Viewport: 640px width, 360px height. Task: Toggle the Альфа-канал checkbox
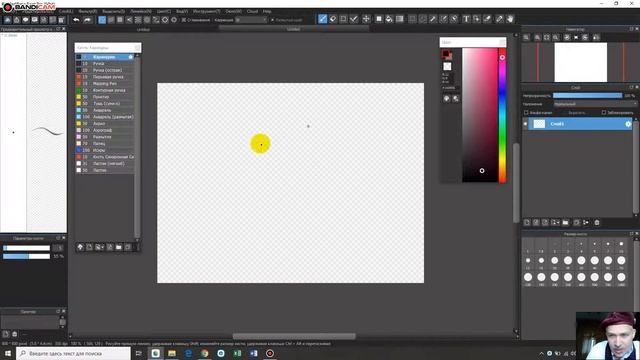[526, 113]
